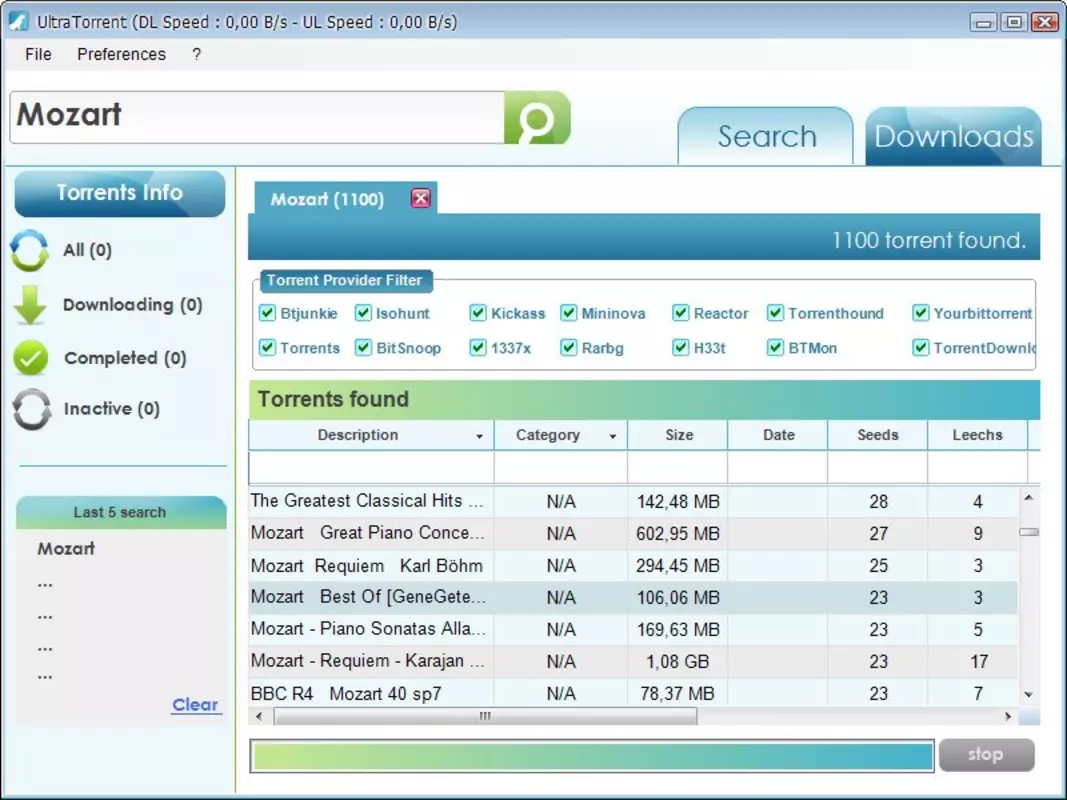Click the UltraTorrent title bar app icon
This screenshot has width=1067, height=800.
tap(18, 22)
